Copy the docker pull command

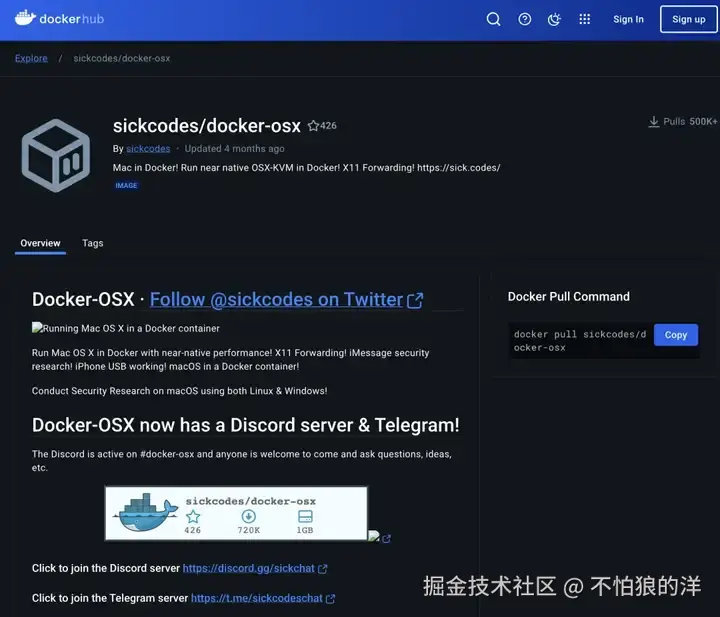(x=675, y=335)
